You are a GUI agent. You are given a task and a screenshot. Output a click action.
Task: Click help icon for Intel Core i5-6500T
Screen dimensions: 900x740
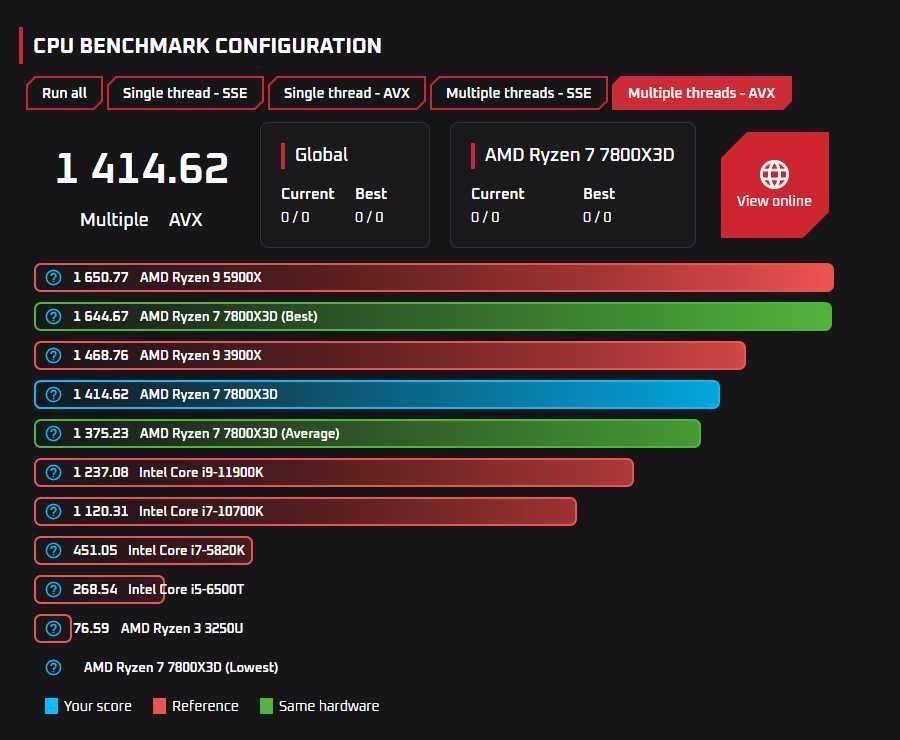tap(53, 590)
